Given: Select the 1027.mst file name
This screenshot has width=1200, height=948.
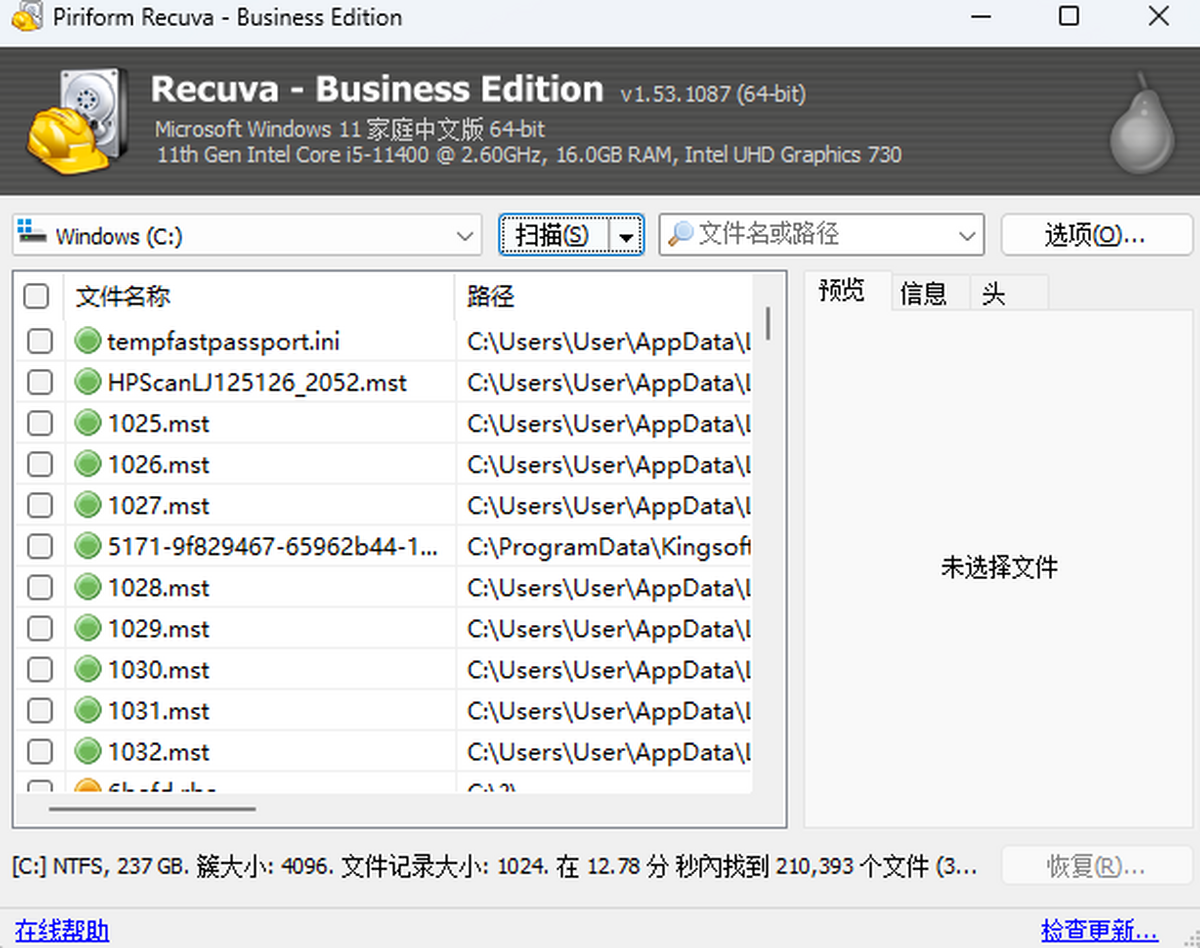Looking at the screenshot, I should pyautogui.click(x=159, y=506).
